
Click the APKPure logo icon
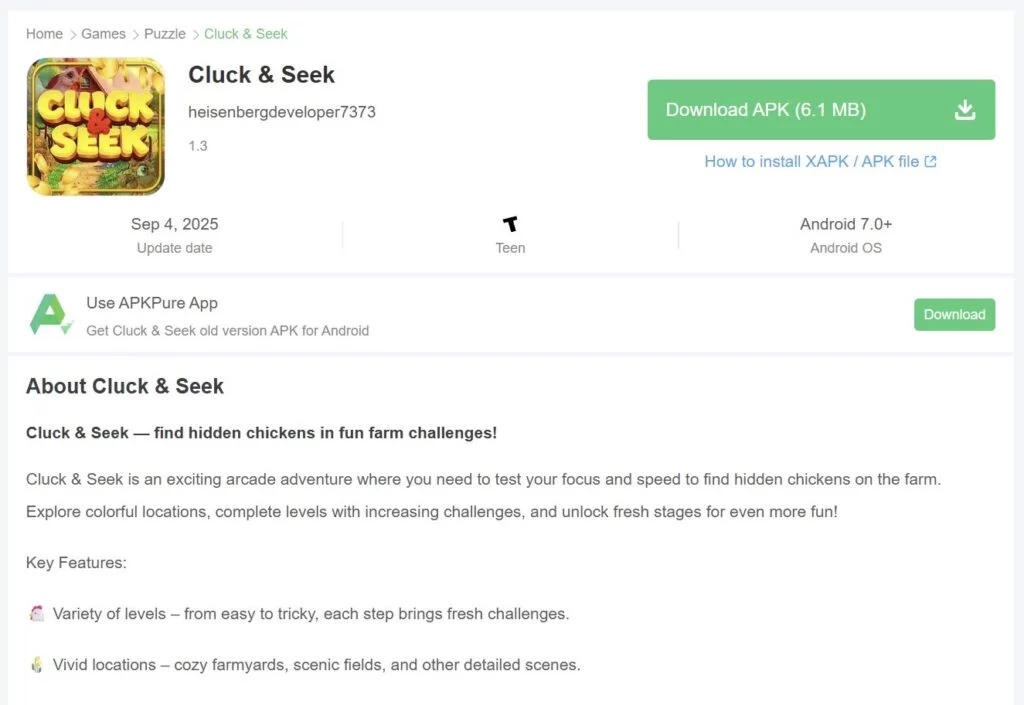50,314
